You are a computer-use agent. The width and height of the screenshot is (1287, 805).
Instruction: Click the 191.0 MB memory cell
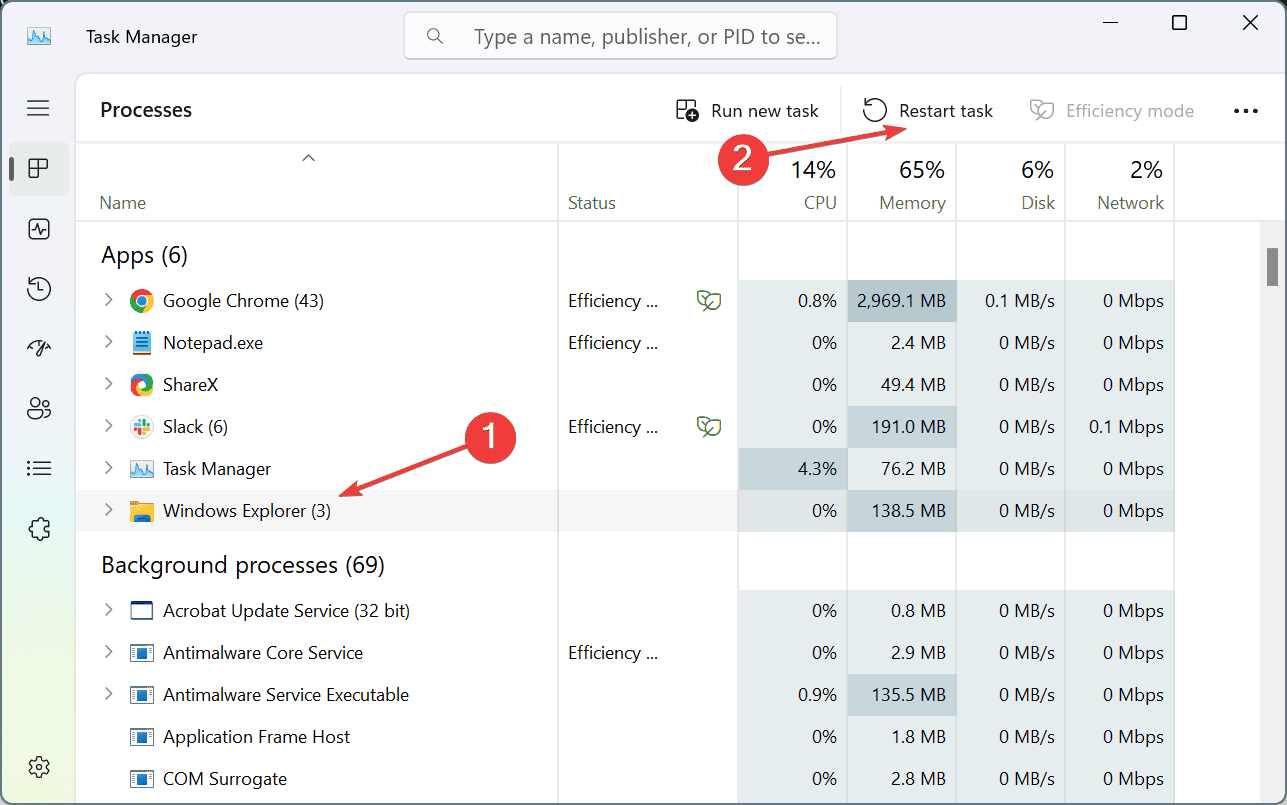click(902, 427)
